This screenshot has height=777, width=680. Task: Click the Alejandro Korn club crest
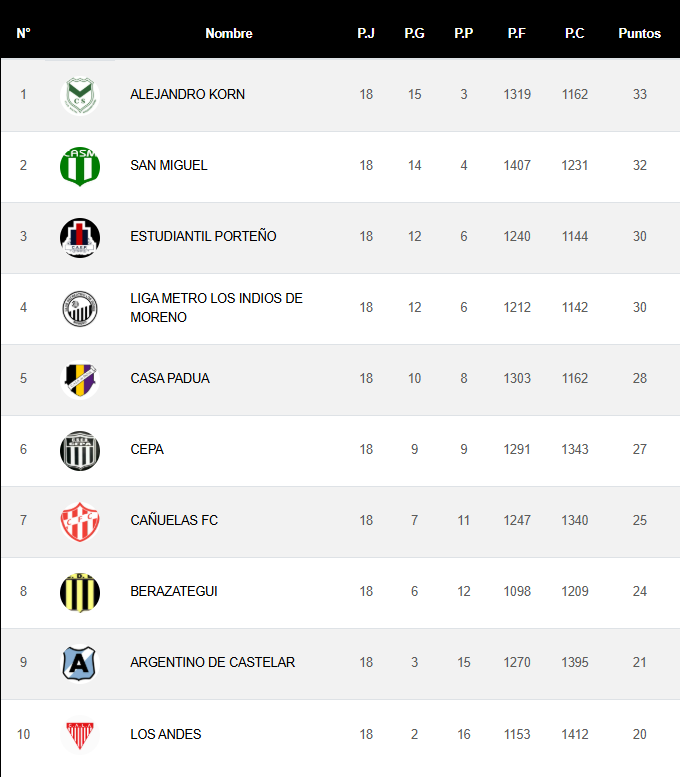pos(80,95)
